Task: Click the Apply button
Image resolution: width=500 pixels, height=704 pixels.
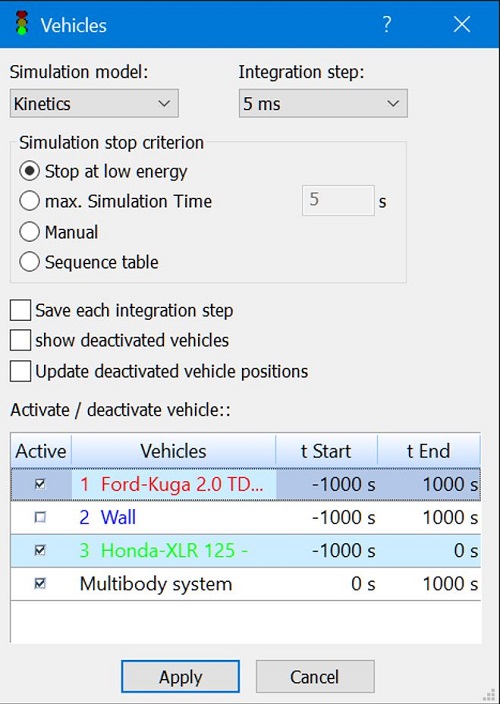Action: [x=180, y=677]
